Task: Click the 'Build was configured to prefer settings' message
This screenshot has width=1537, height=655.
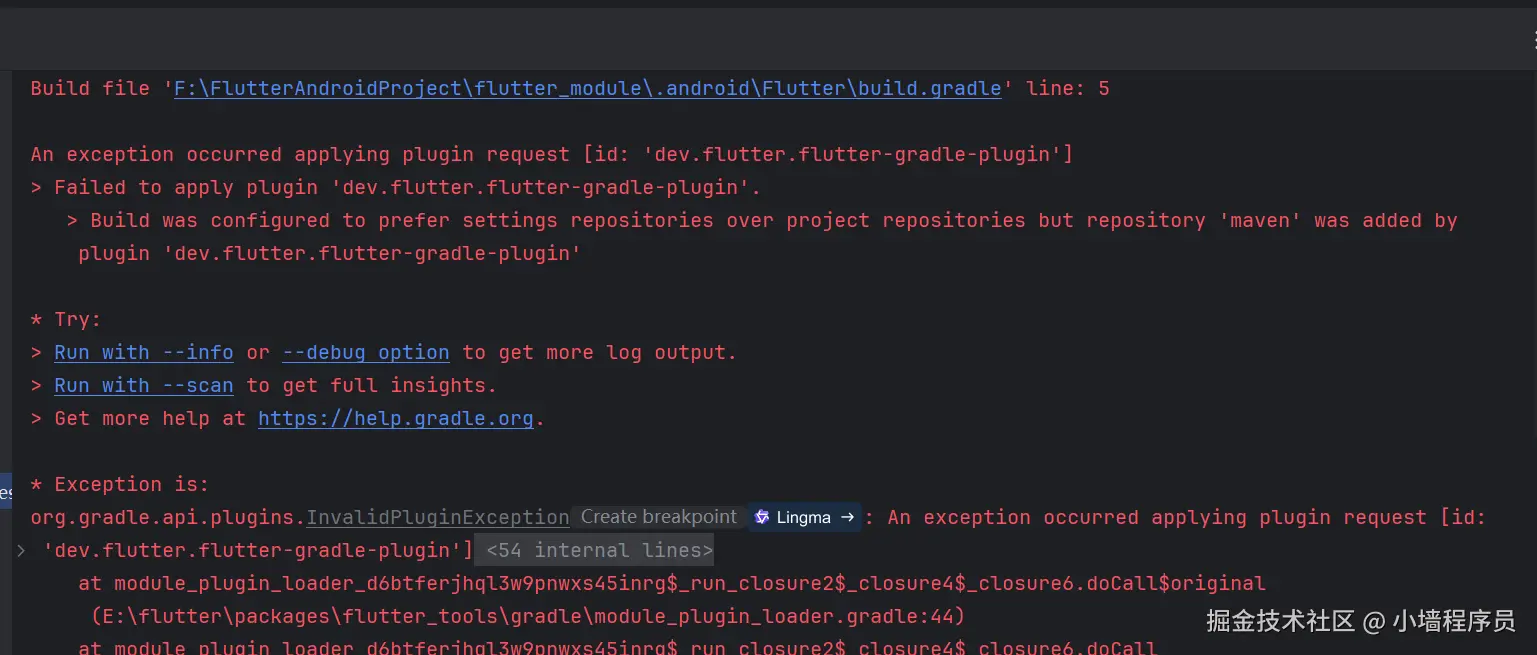Action: pos(760,220)
